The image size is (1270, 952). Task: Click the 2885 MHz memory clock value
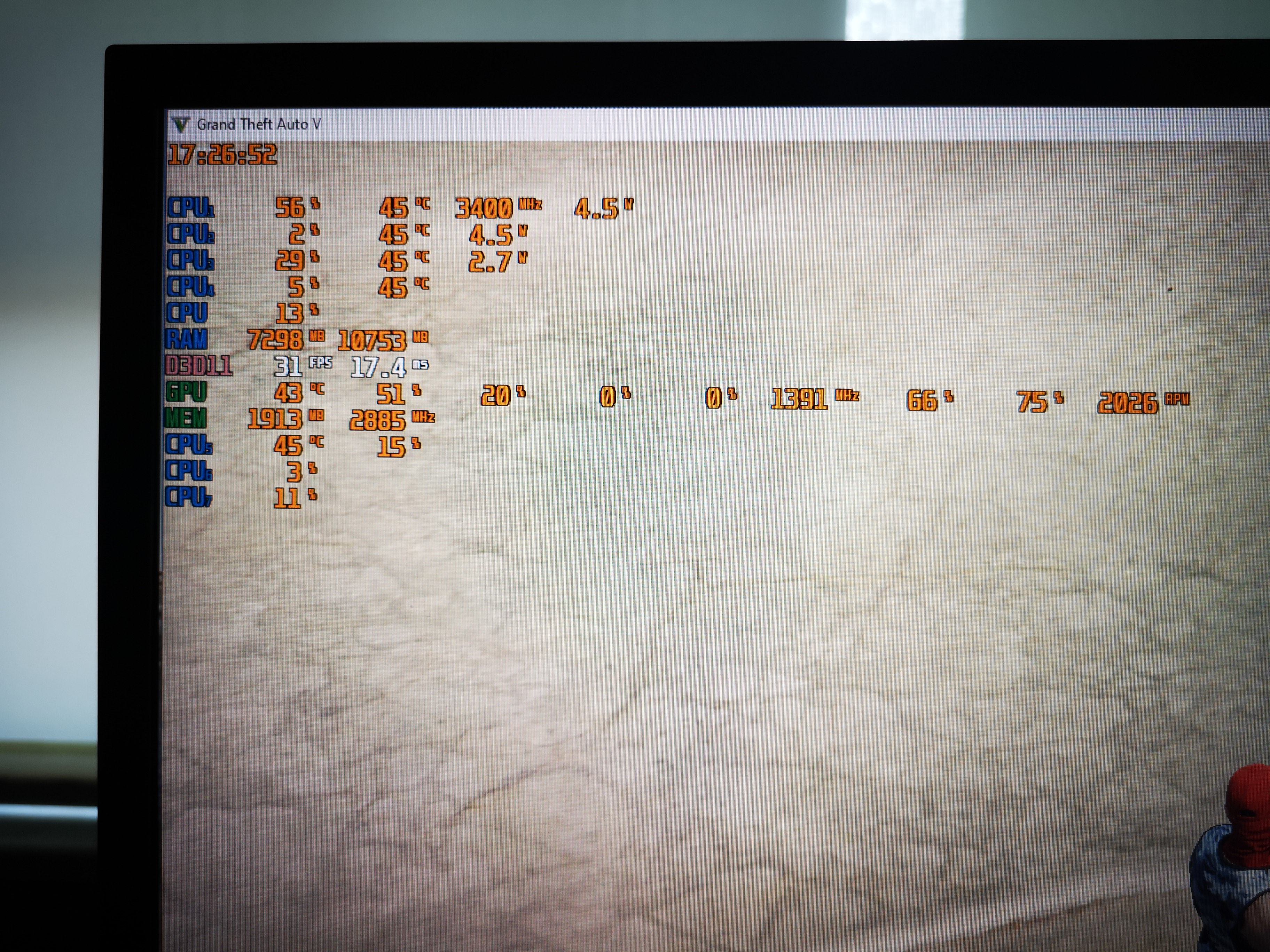[392, 420]
